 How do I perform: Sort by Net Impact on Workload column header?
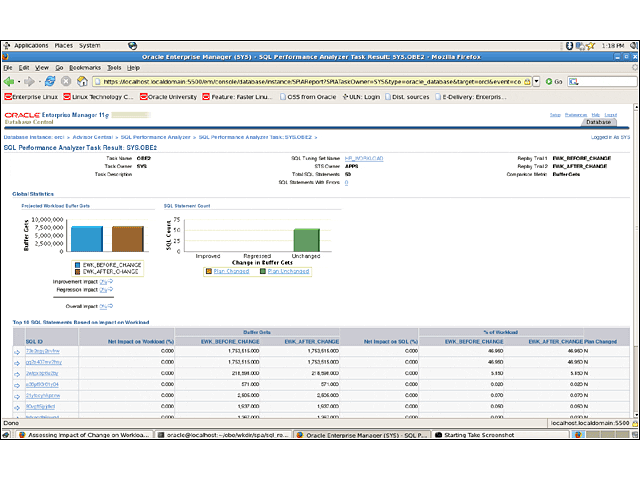141,342
